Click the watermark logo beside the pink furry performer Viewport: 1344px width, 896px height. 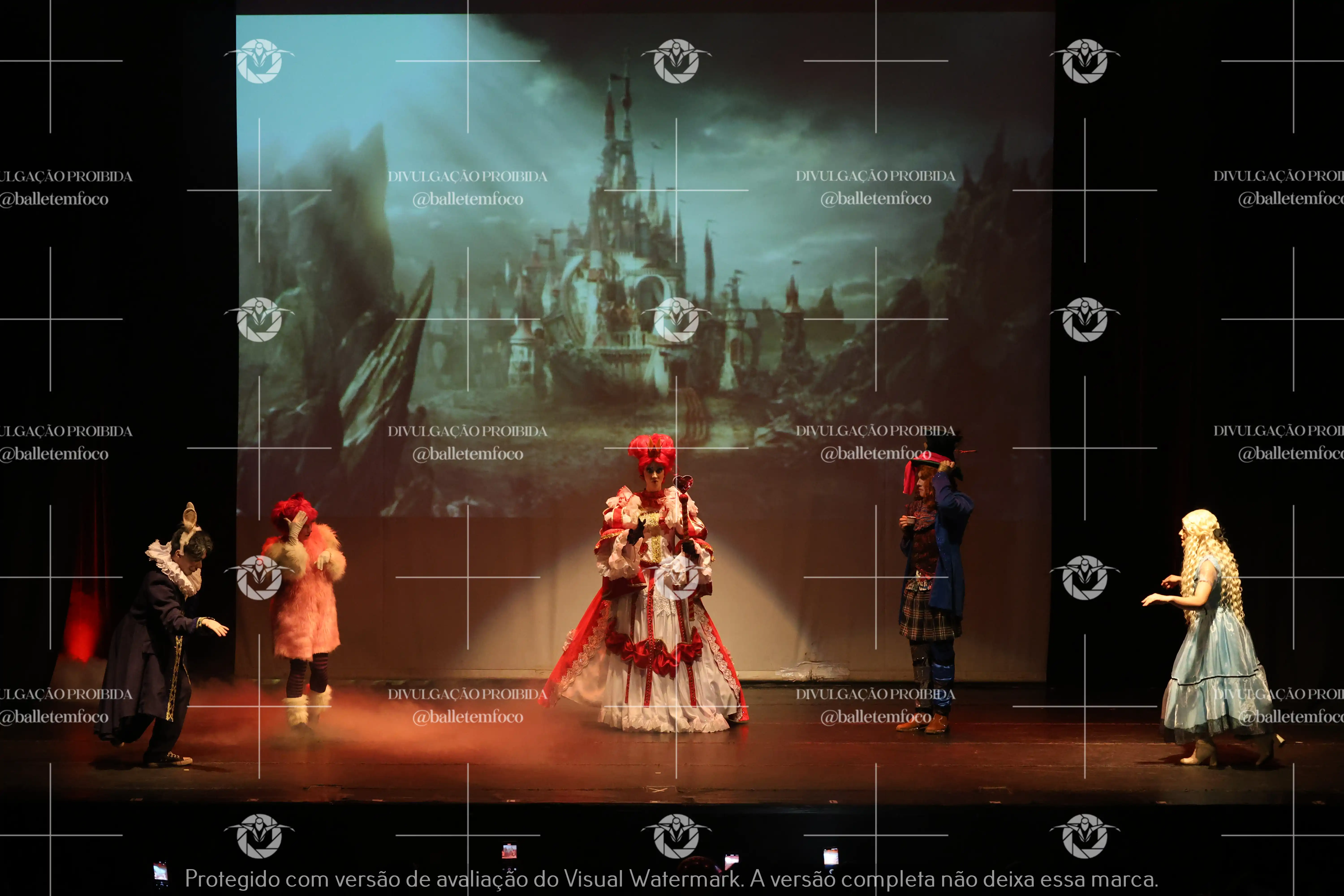pos(259,577)
